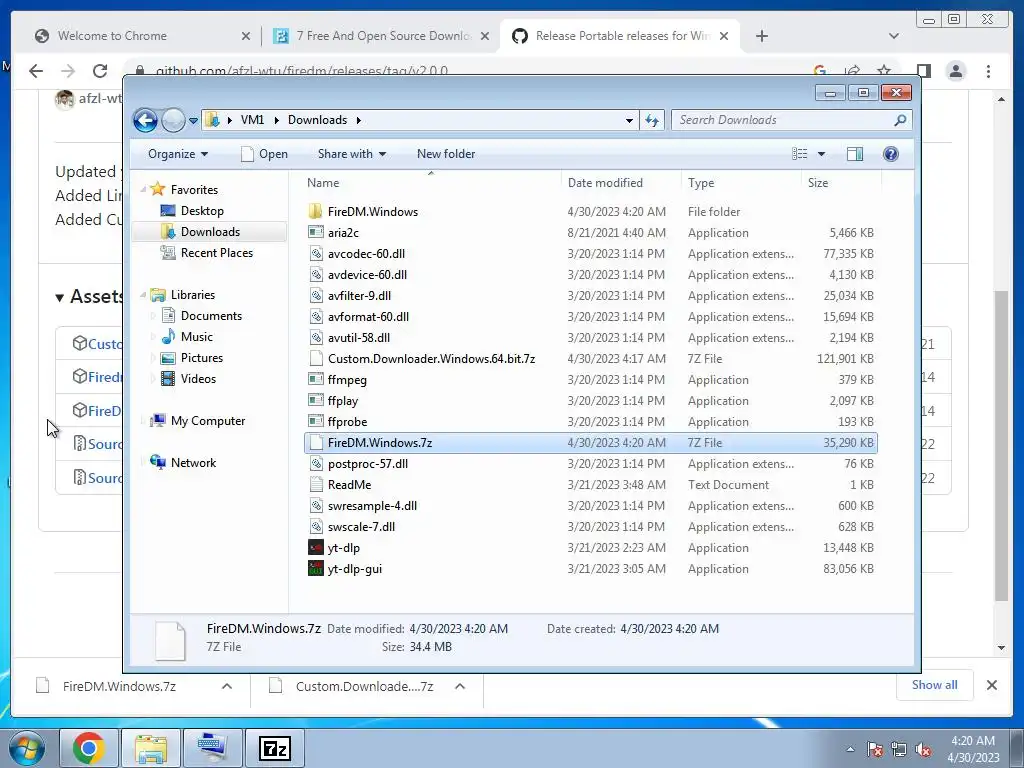Select avutil-58.dll file icon
Image resolution: width=1024 pixels, height=768 pixels.
click(315, 338)
